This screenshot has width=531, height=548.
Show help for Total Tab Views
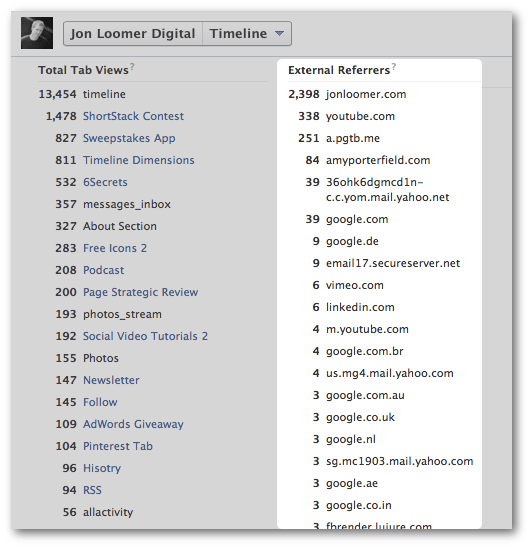132,66
